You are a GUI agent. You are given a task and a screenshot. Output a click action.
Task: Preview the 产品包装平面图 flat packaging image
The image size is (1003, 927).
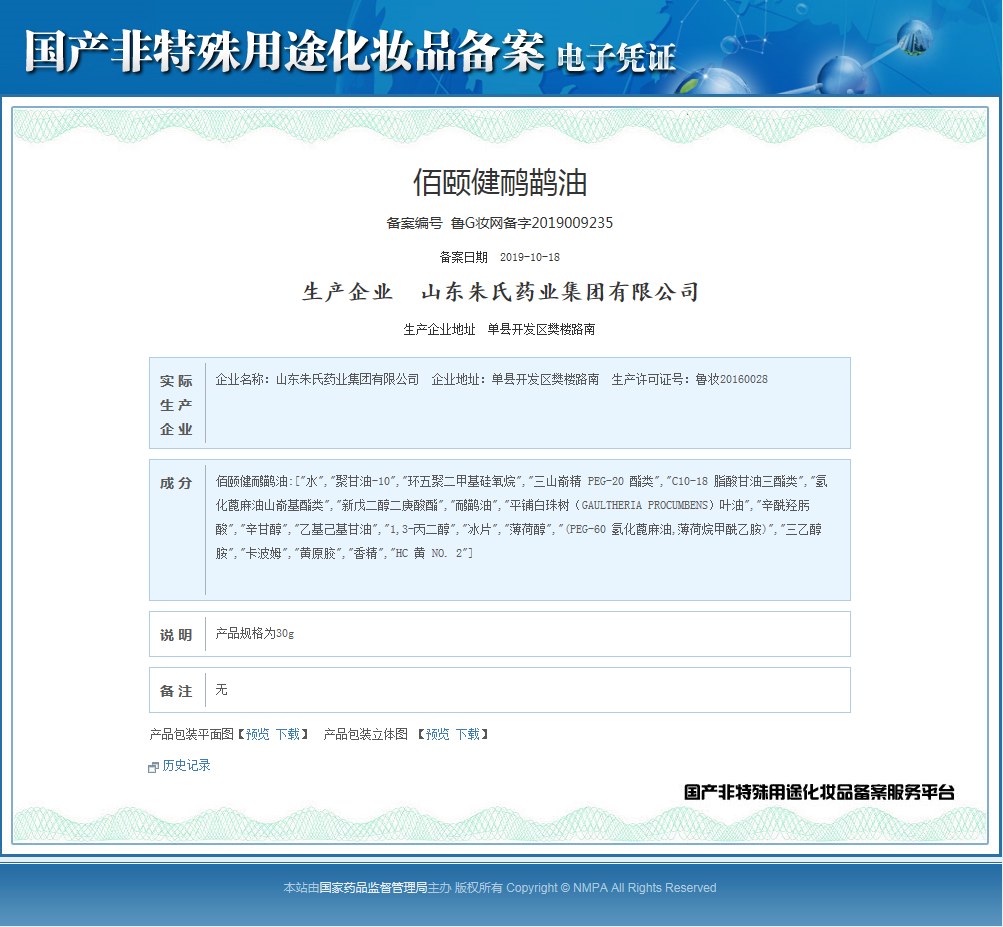[x=258, y=733]
